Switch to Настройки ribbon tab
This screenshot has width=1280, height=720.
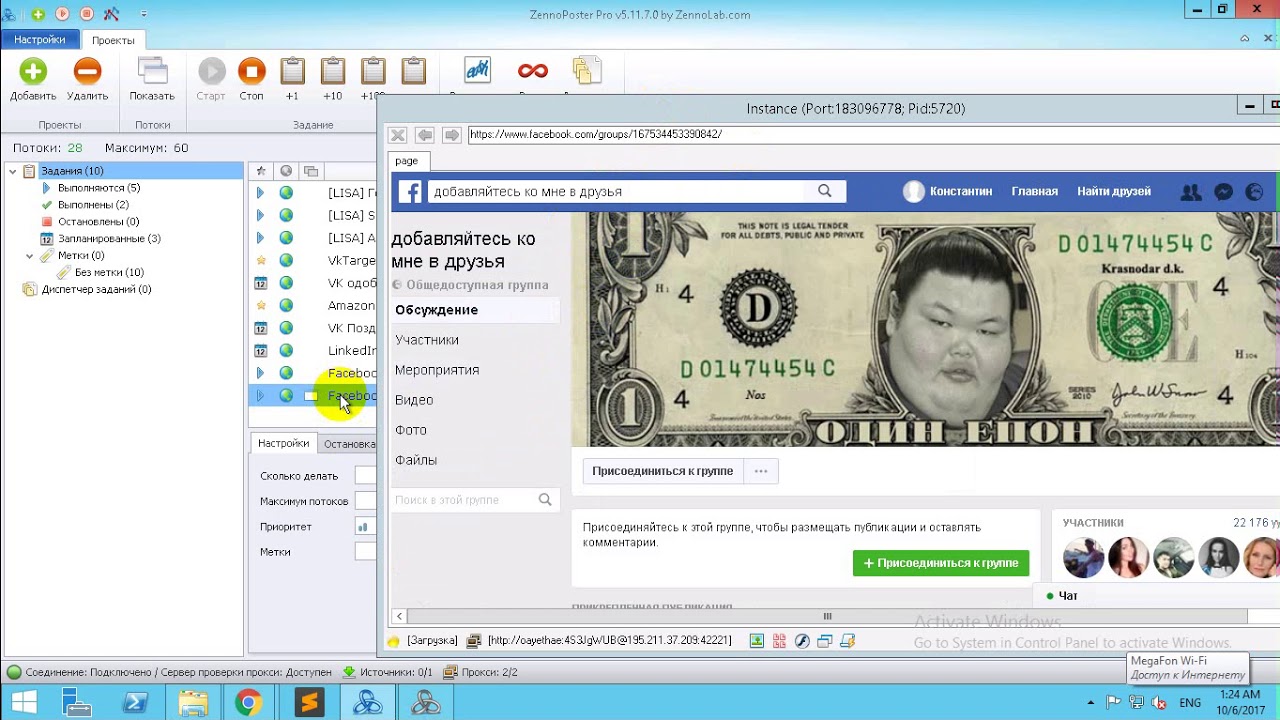pos(40,40)
